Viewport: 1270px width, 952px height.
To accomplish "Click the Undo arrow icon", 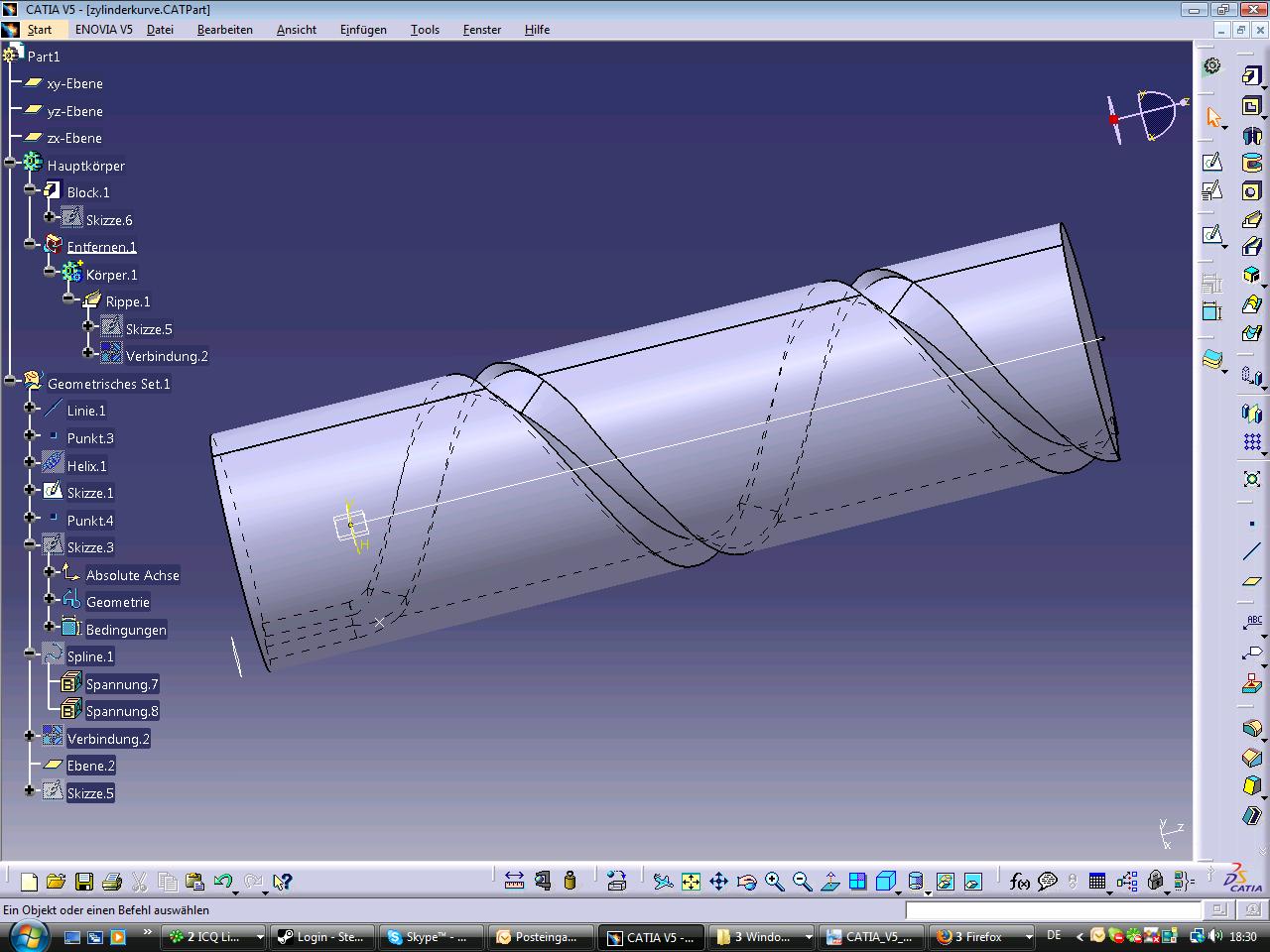I will point(222,881).
